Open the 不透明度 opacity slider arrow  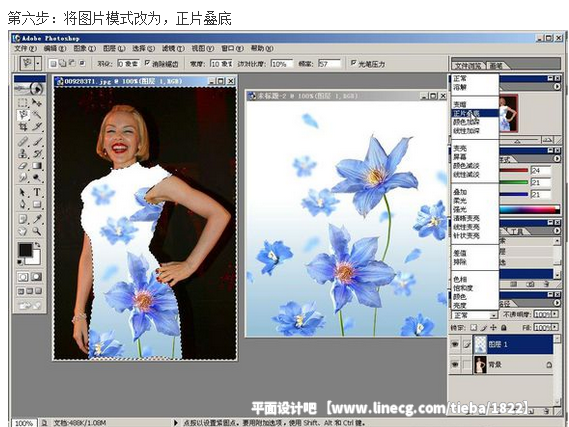(555, 315)
